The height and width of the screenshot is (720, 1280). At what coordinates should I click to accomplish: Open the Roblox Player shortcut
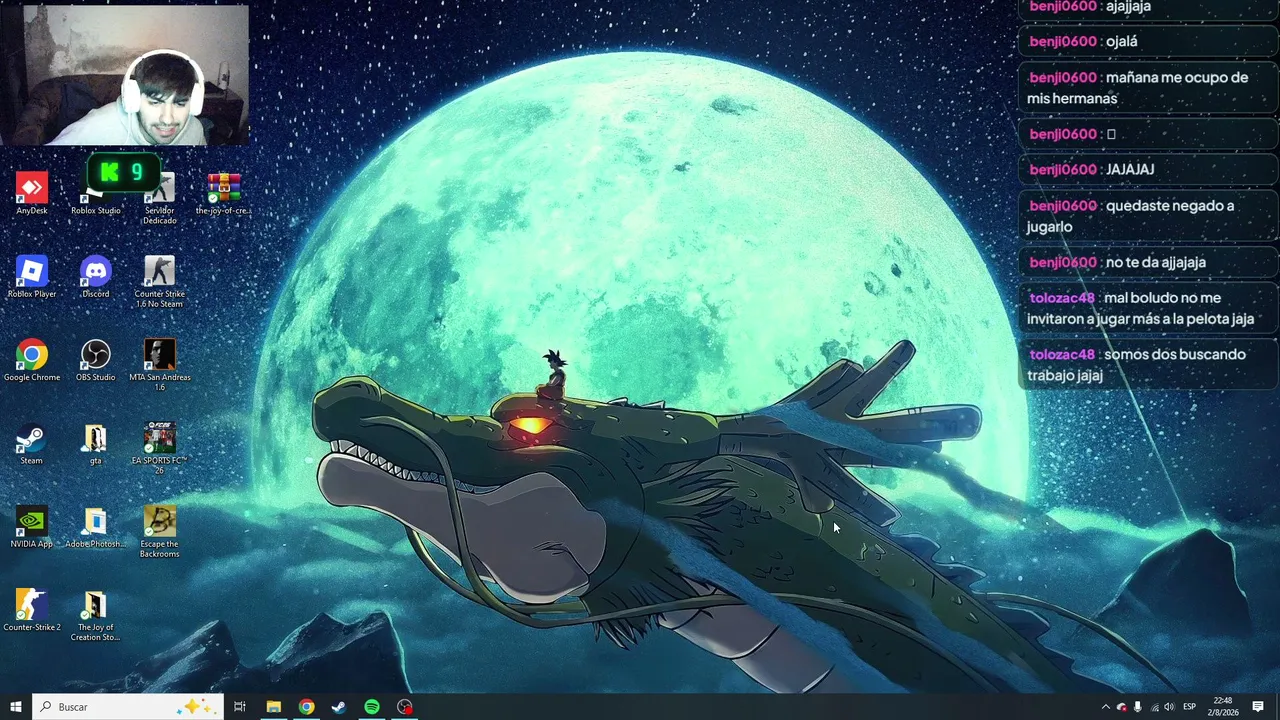point(31,277)
